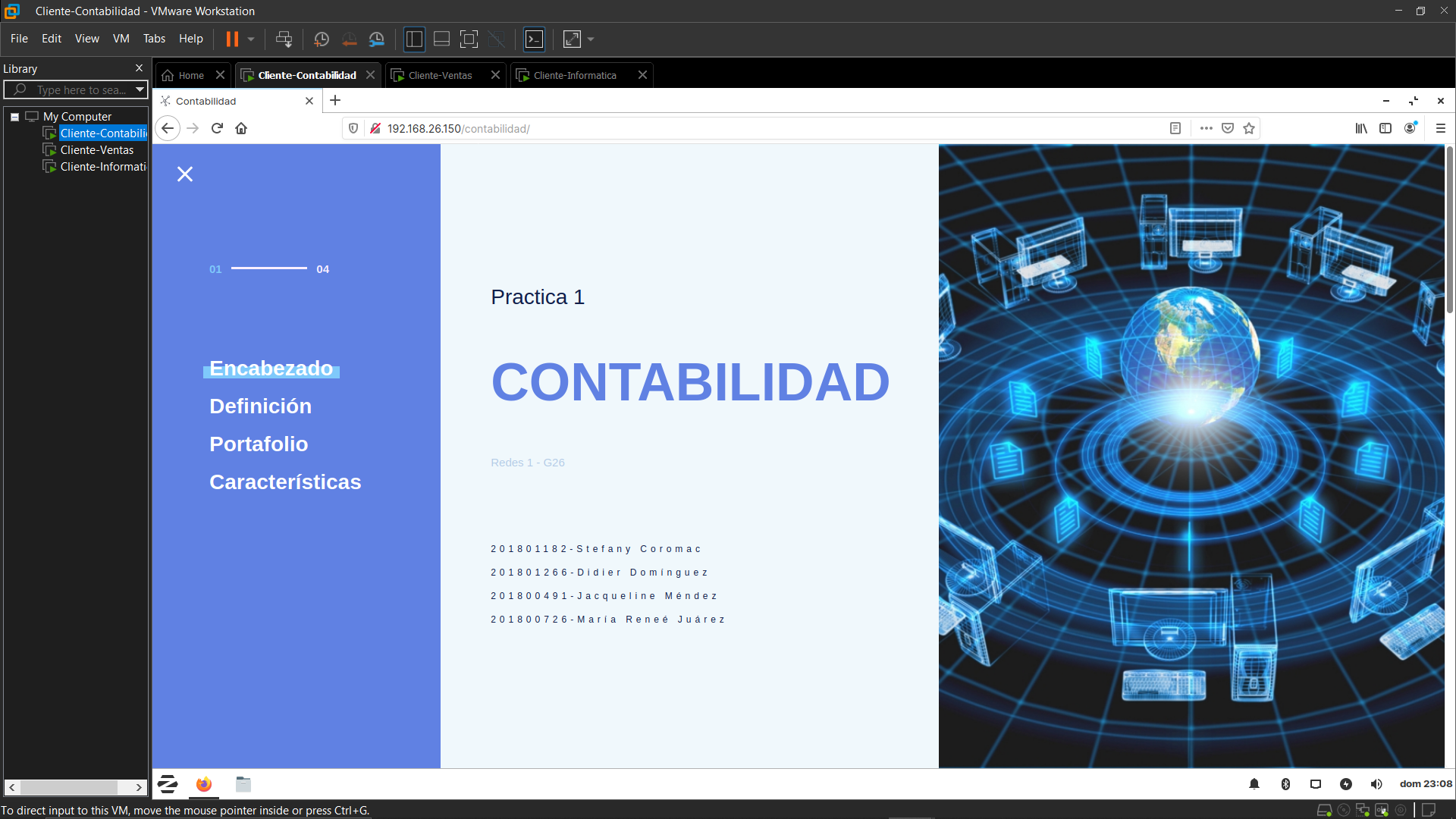The height and width of the screenshot is (819, 1456).
Task: Enter full screen mode icon
Action: [469, 39]
